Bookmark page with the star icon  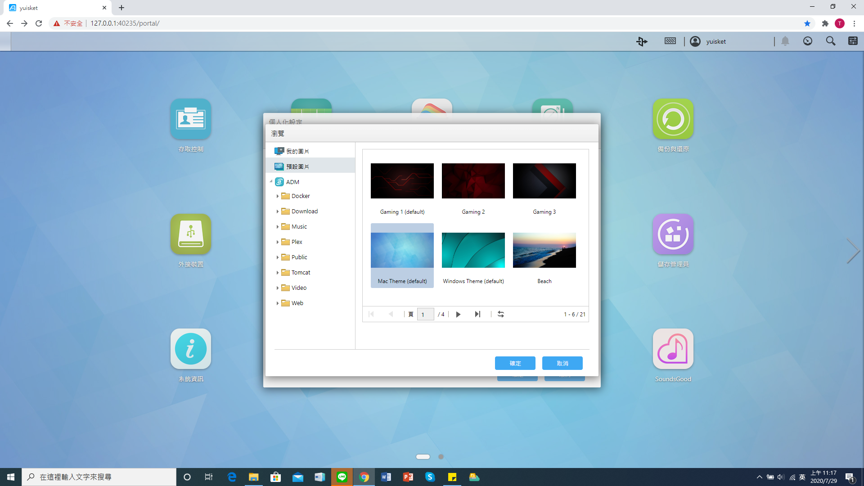[x=807, y=23]
